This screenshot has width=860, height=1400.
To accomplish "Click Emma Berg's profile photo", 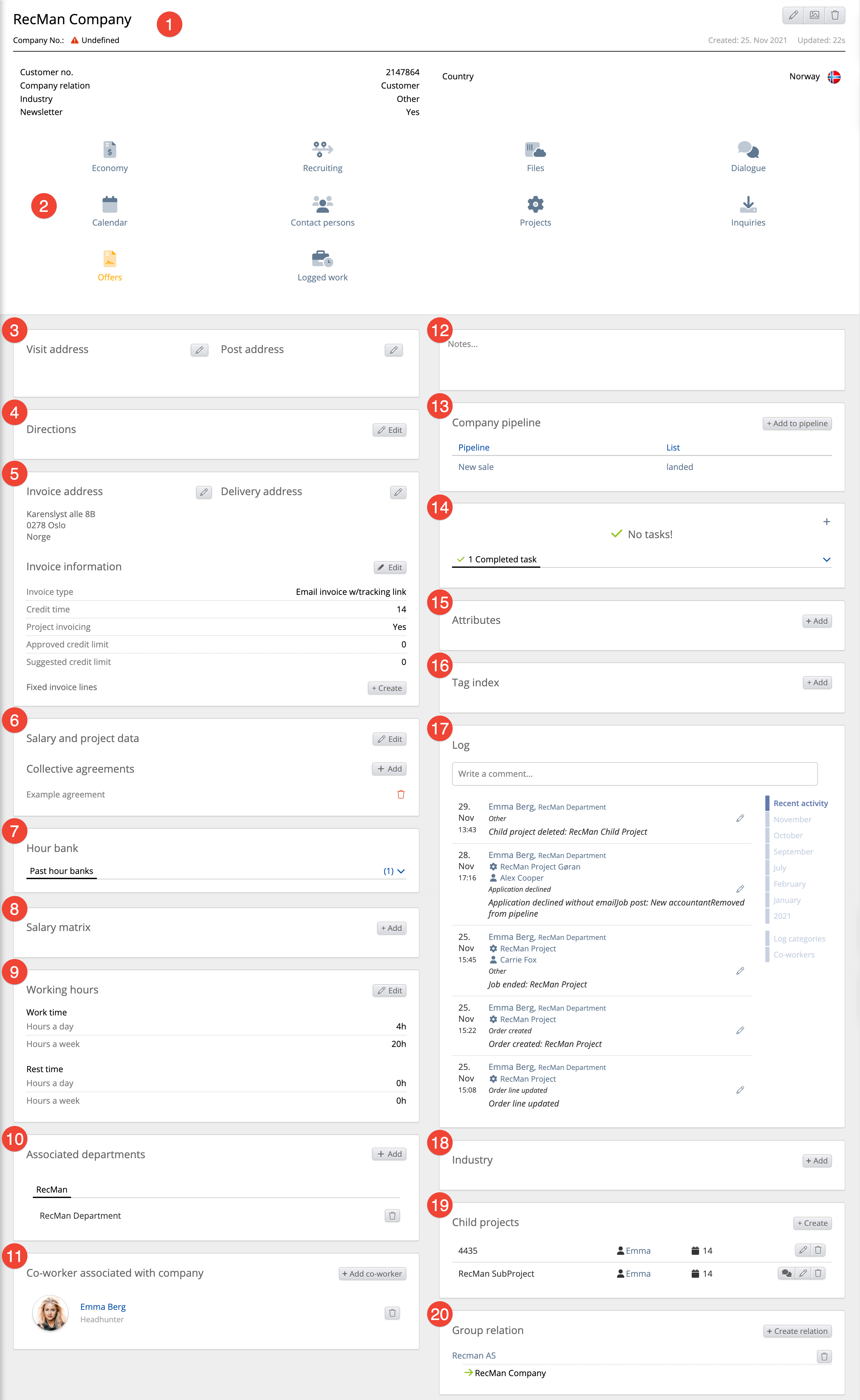I will click(x=50, y=1312).
